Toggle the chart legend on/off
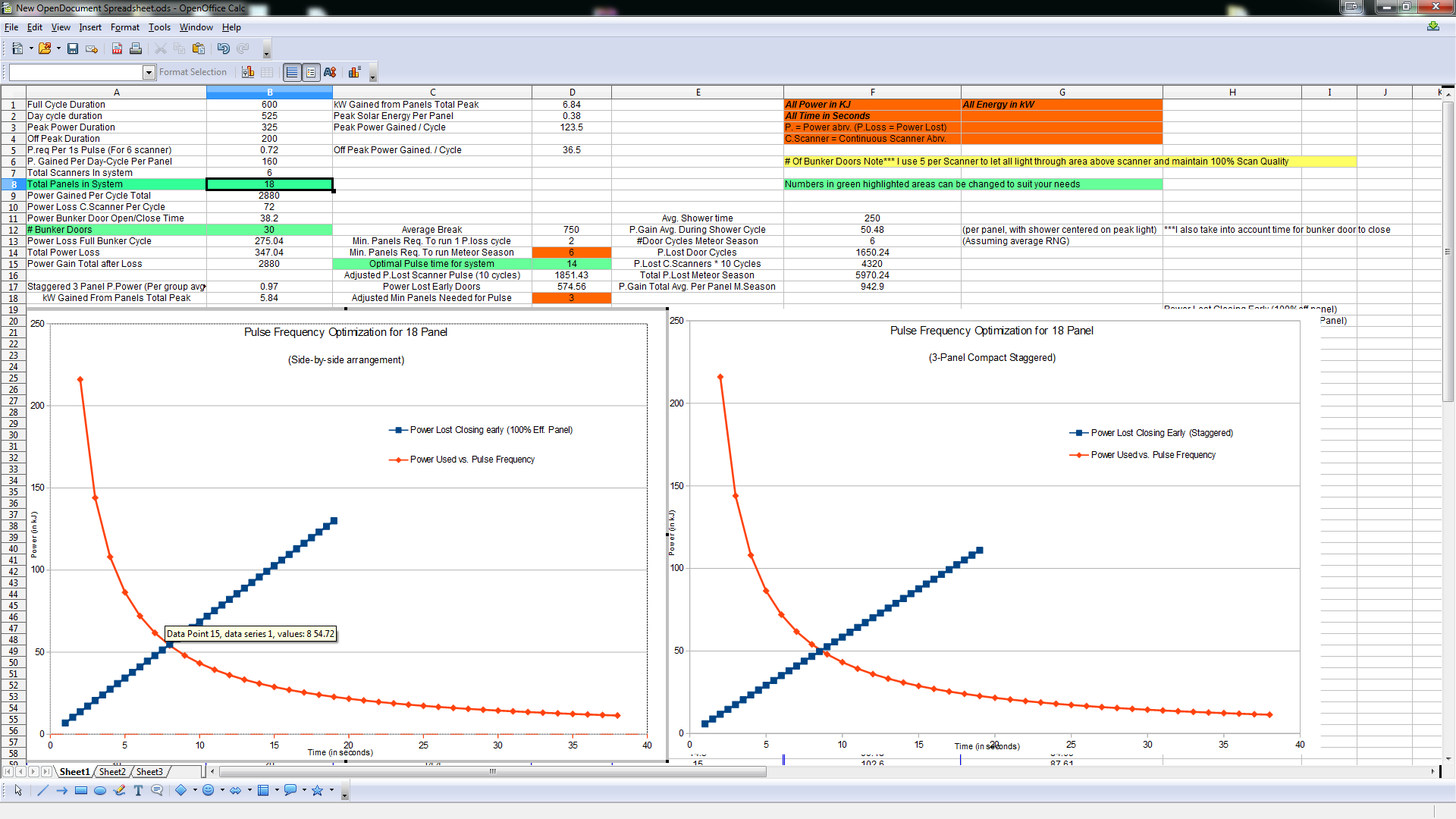Image resolution: width=1456 pixels, height=819 pixels. click(311, 72)
